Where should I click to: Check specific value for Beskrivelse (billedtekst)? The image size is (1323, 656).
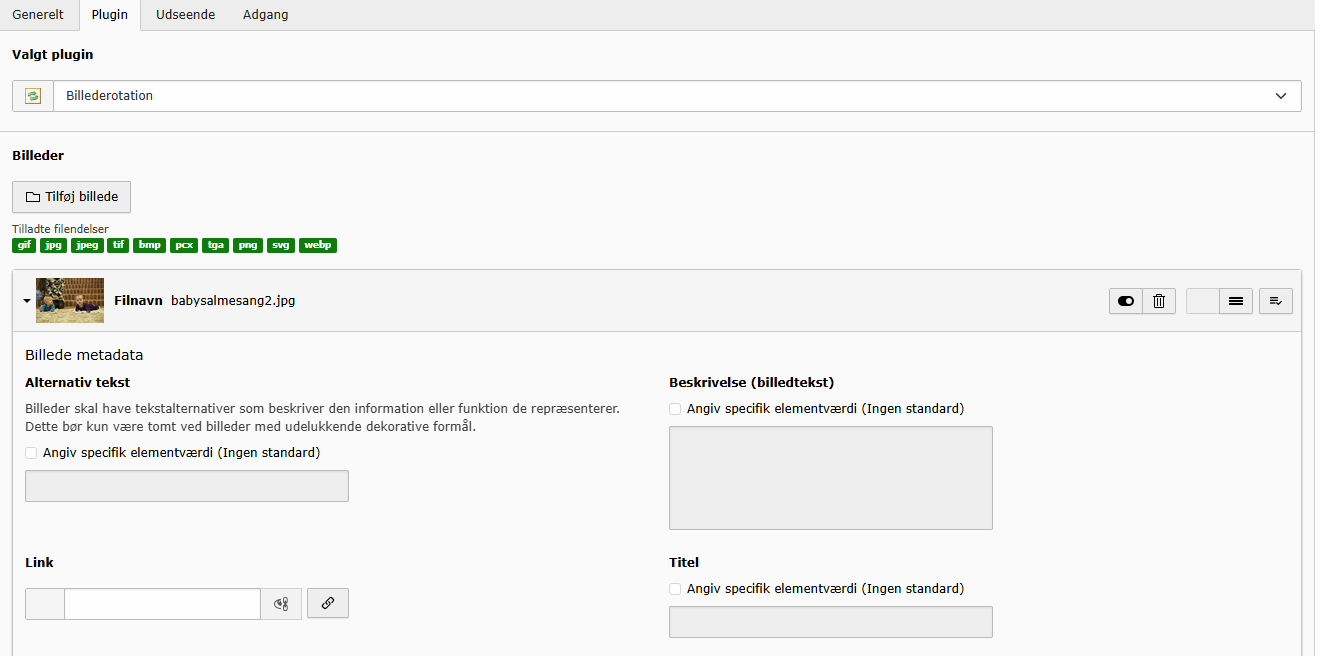(676, 409)
